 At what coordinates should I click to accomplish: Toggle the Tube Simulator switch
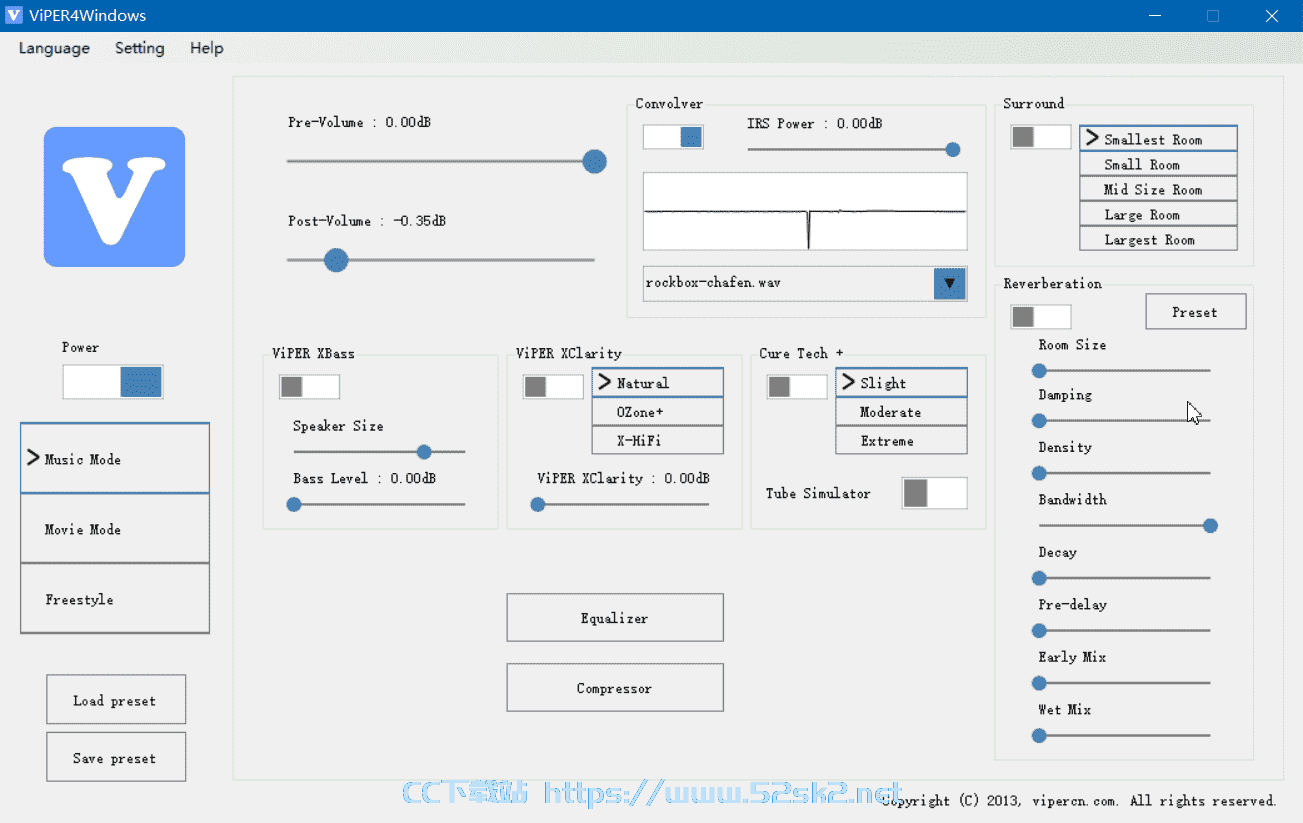tap(935, 493)
